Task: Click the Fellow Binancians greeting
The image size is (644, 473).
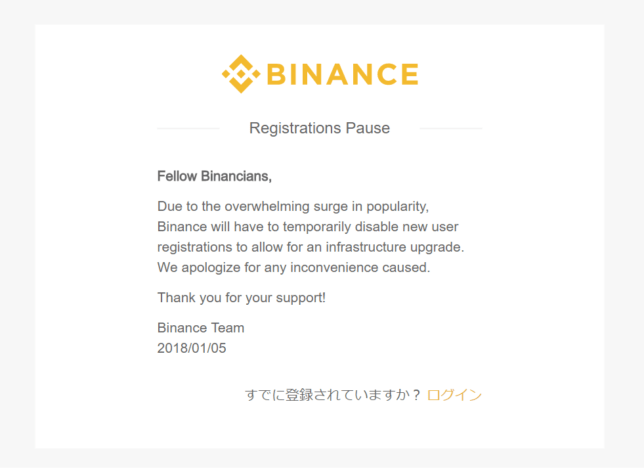Action: pos(214,176)
